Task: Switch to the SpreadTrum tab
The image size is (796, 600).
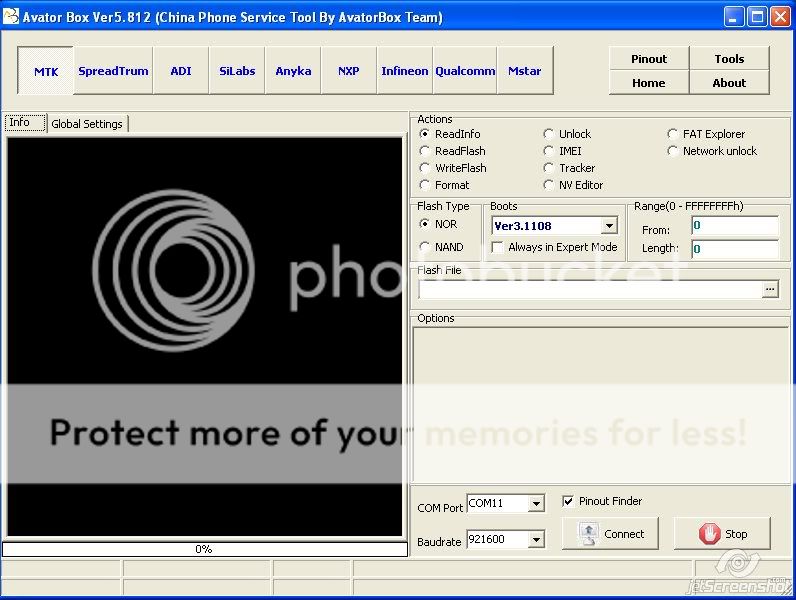Action: click(113, 71)
